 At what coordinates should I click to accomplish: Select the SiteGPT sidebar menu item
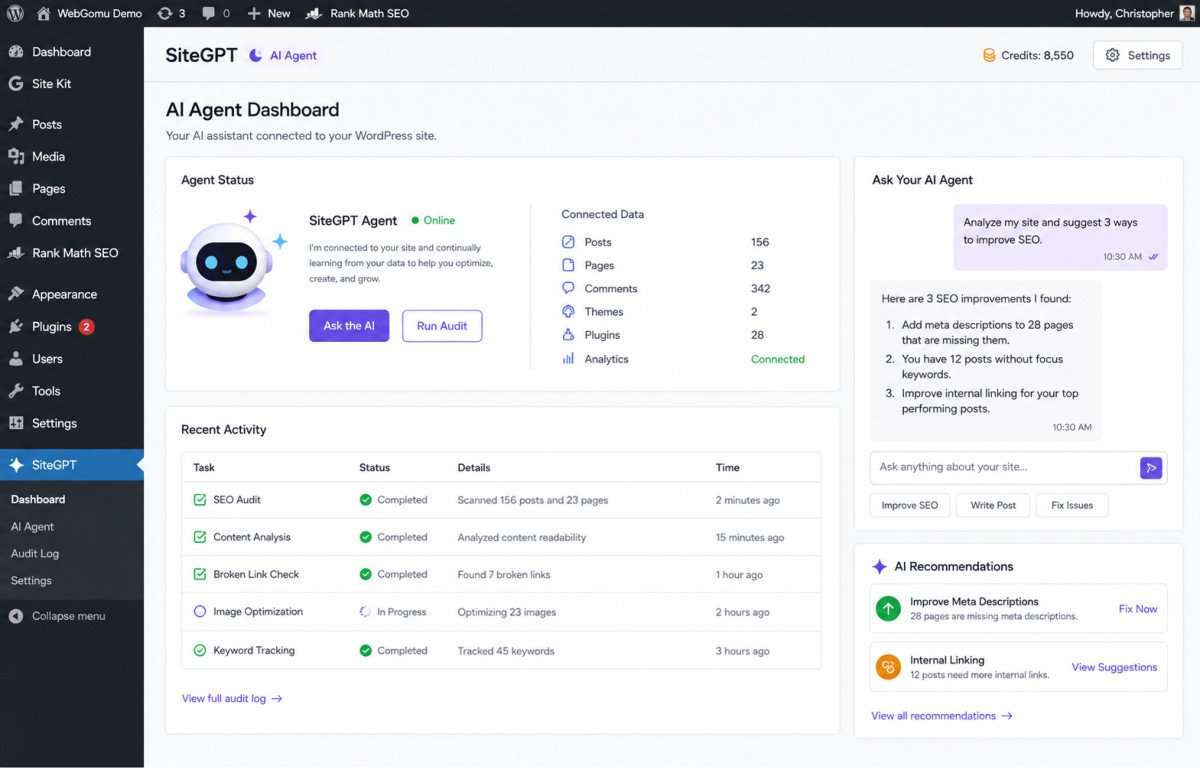[72, 465]
